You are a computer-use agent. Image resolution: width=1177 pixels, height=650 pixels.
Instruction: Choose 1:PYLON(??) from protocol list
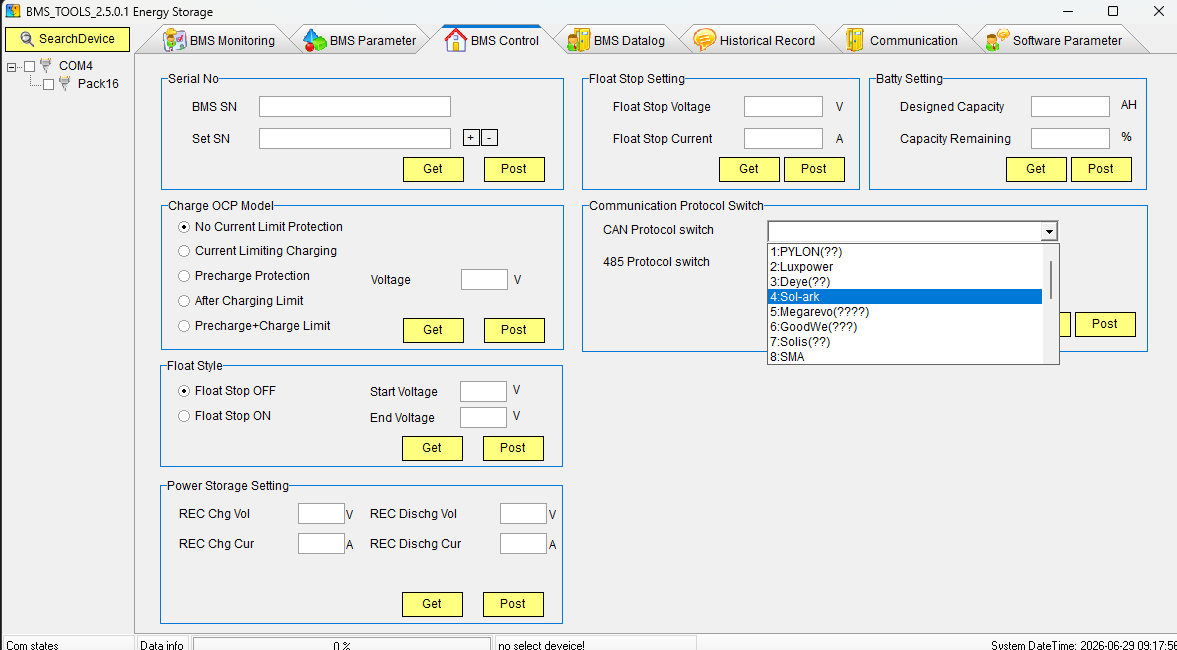coord(905,251)
